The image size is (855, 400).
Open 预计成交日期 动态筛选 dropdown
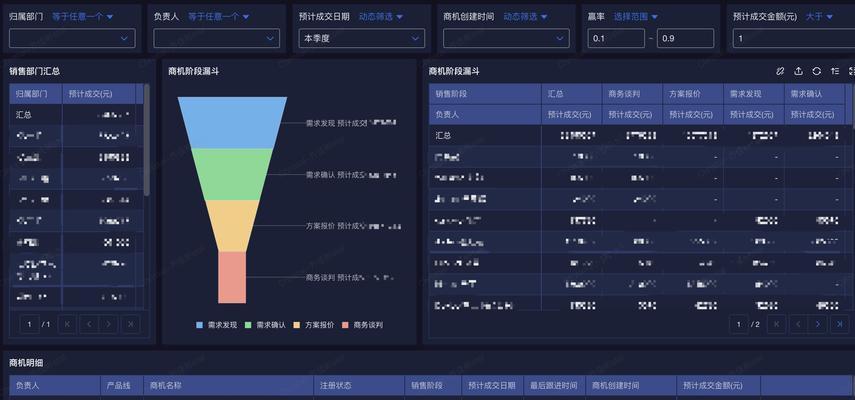point(381,17)
